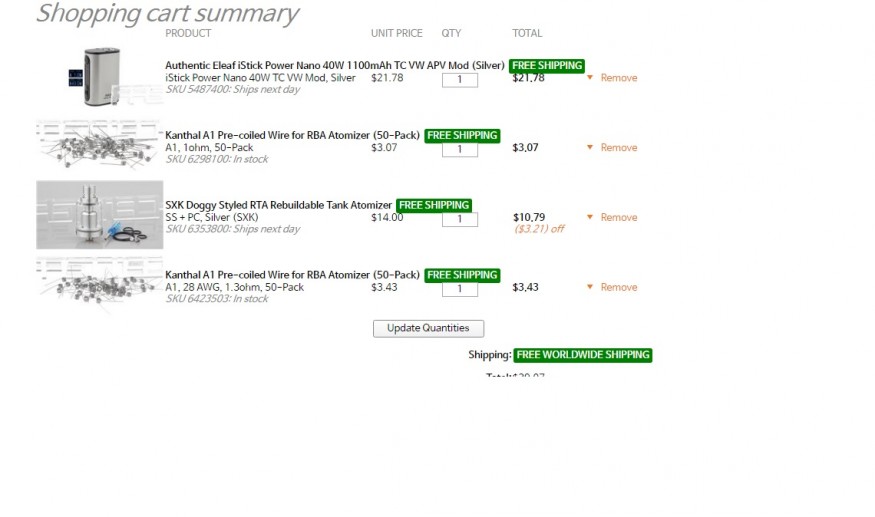Image resolution: width=875 pixels, height=517 pixels.
Task: Click the FREE WORLDWIDE SHIPPING badge
Action: [x=583, y=355]
